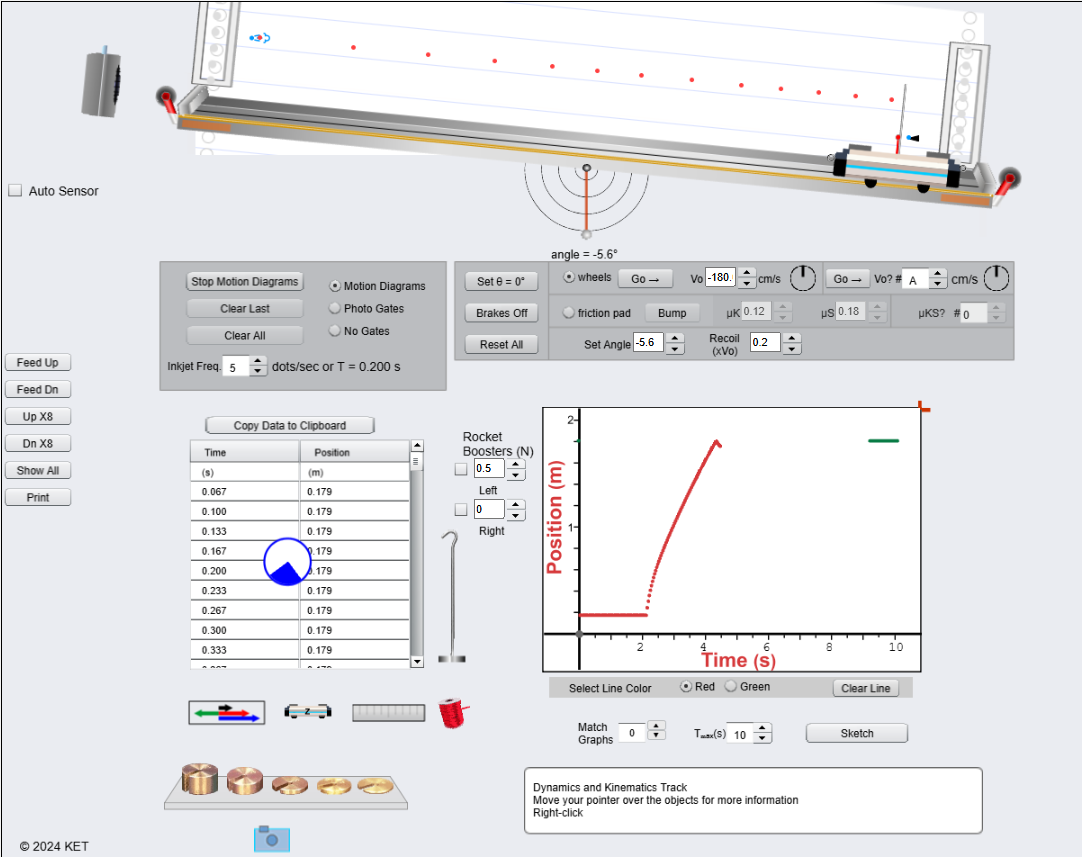Click the camera screenshot icon
The width and height of the screenshot is (1082, 857).
[271, 839]
